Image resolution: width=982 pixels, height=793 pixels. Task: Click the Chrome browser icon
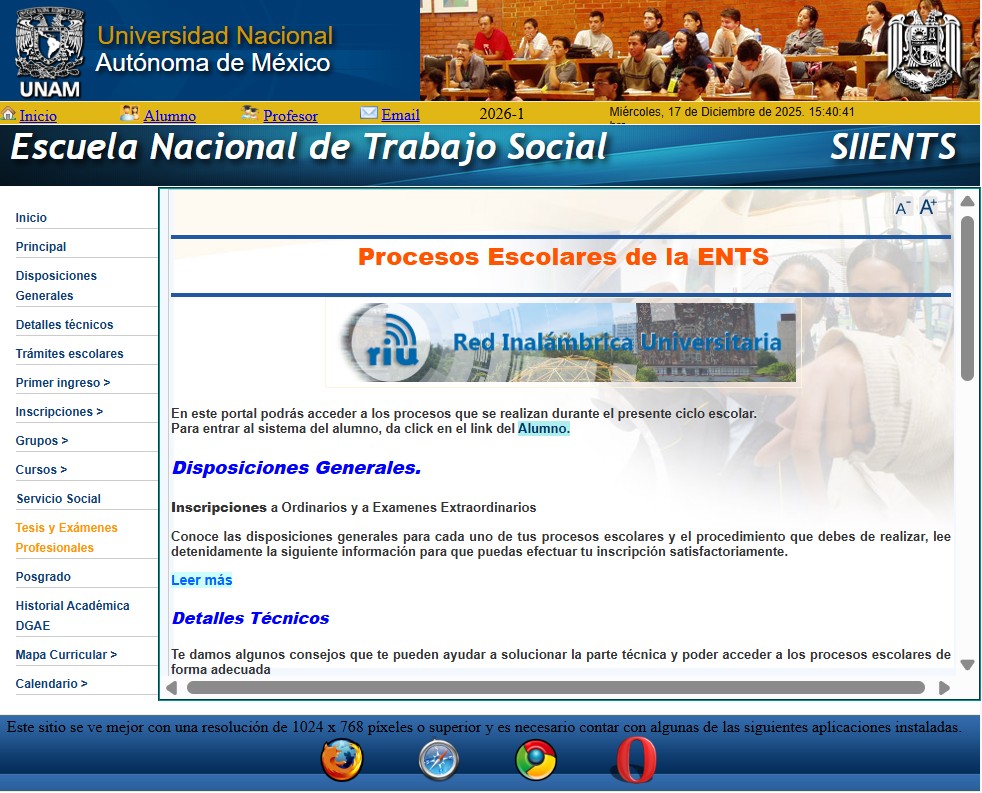tap(535, 760)
